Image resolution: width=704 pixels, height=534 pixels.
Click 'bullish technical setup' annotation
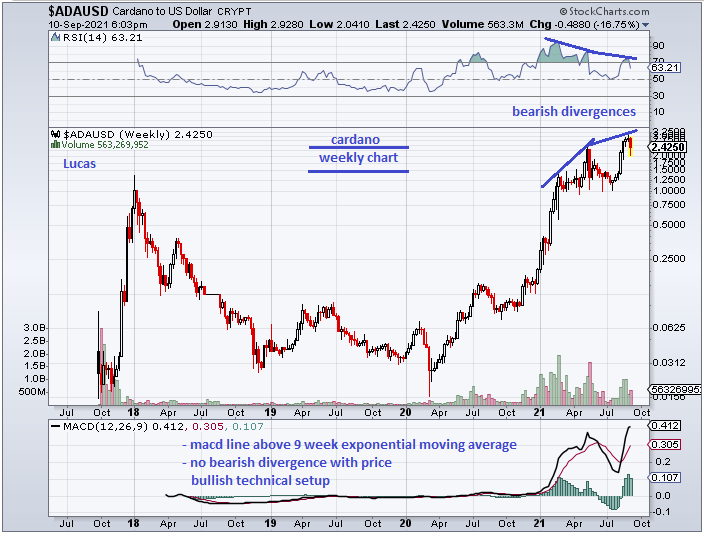(260, 481)
